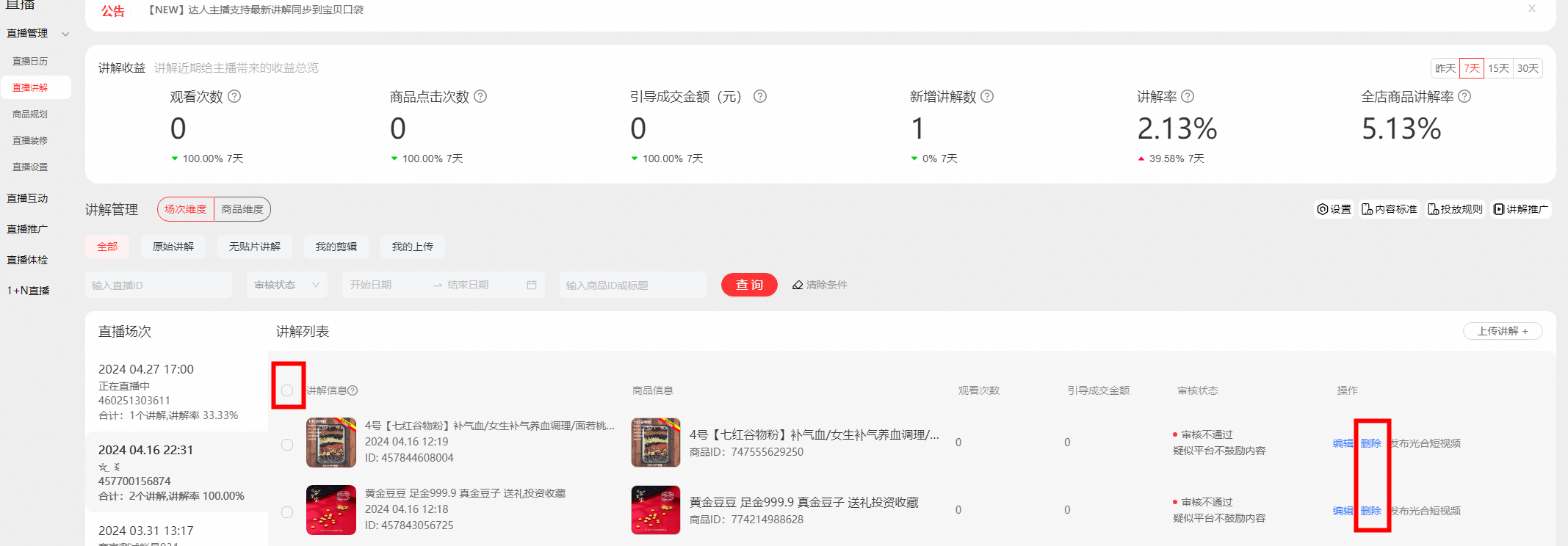Choose 7天 time range
Image resolution: width=1568 pixels, height=546 pixels.
click(x=1472, y=68)
